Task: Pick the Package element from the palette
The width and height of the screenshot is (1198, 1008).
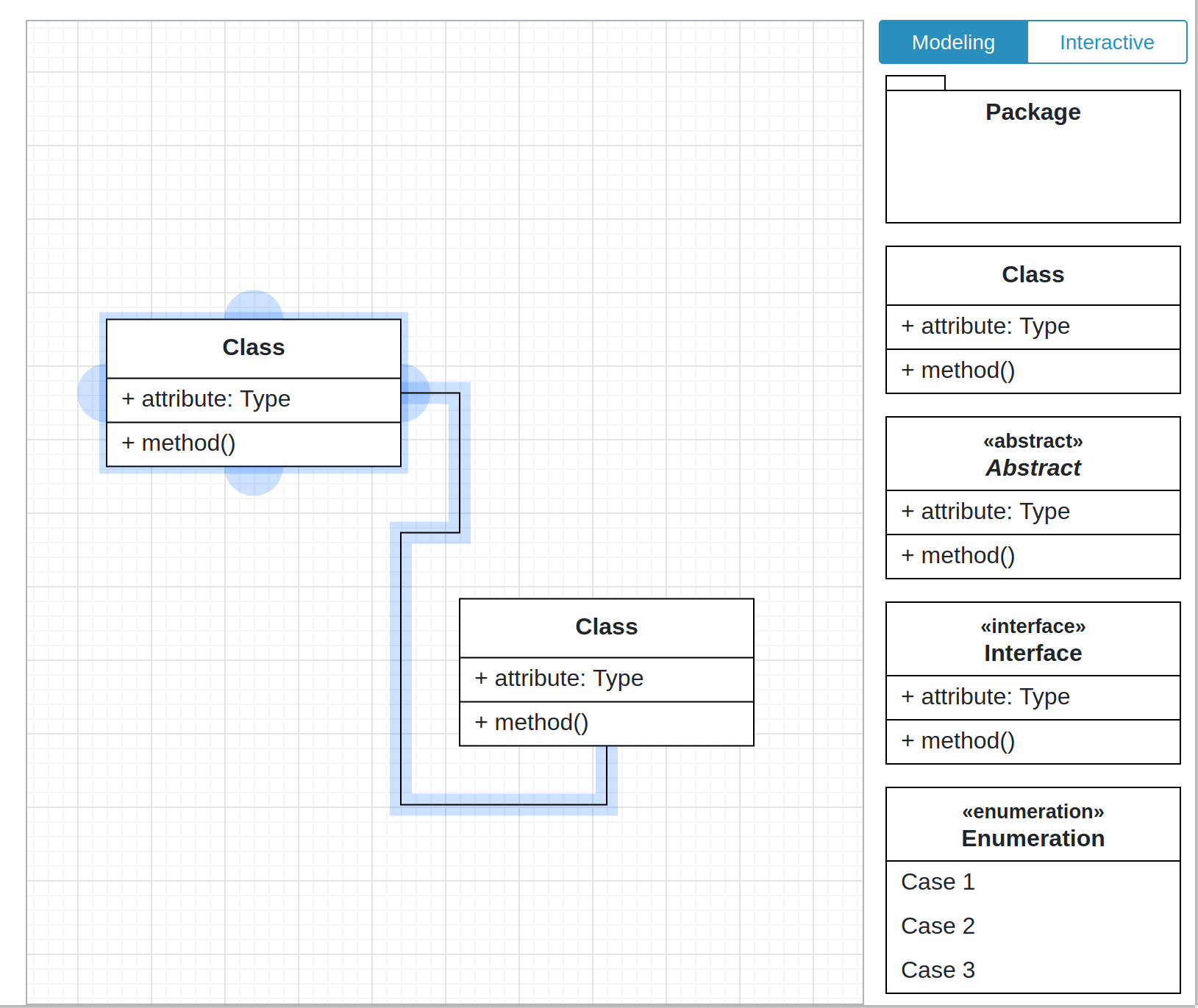Action: 1033,149
